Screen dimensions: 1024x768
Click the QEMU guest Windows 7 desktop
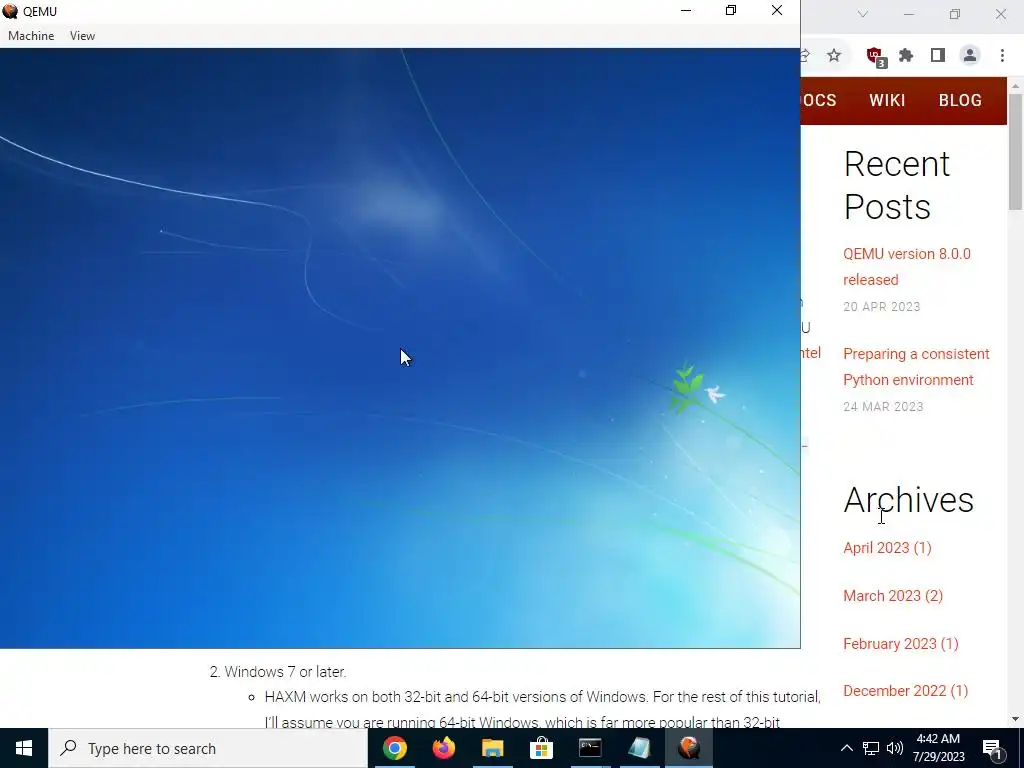point(400,348)
